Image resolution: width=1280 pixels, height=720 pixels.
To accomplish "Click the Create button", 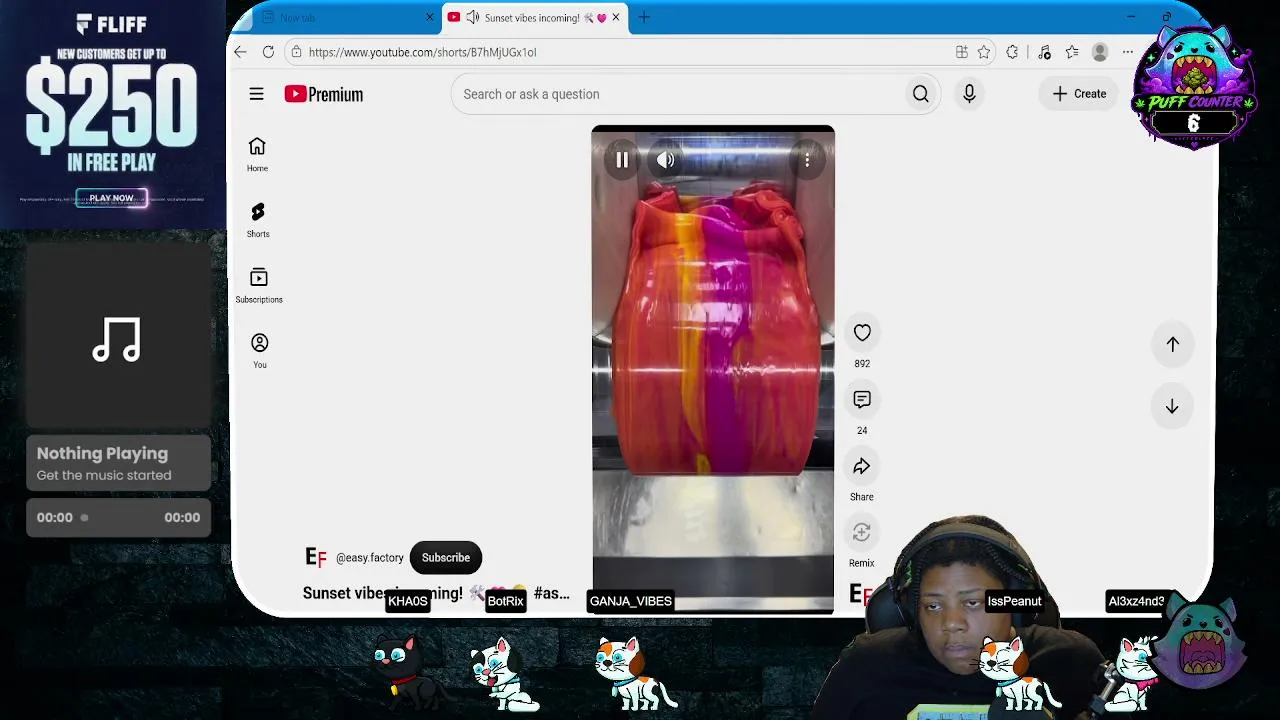I will click(1079, 94).
